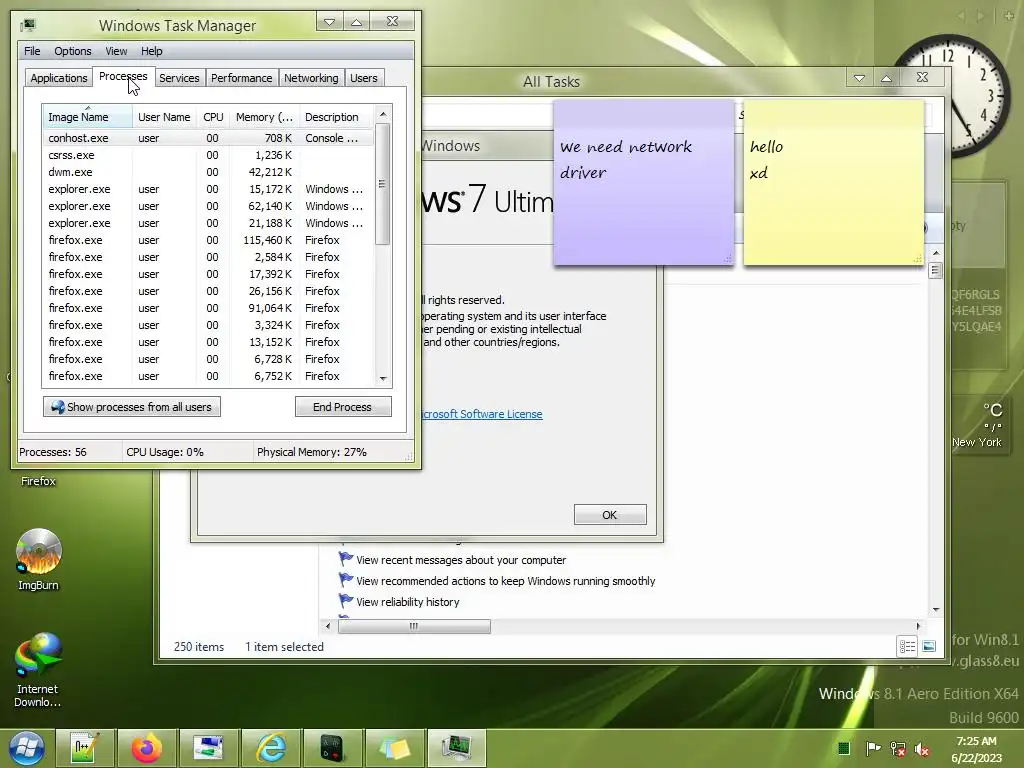Switch to the Services tab
Viewport: 1024px width, 768px height.
click(179, 78)
